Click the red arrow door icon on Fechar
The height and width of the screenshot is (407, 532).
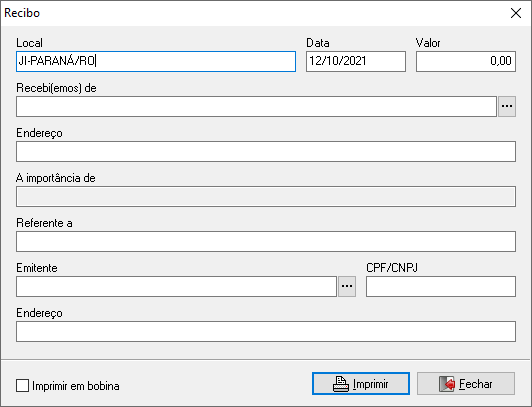[447, 384]
